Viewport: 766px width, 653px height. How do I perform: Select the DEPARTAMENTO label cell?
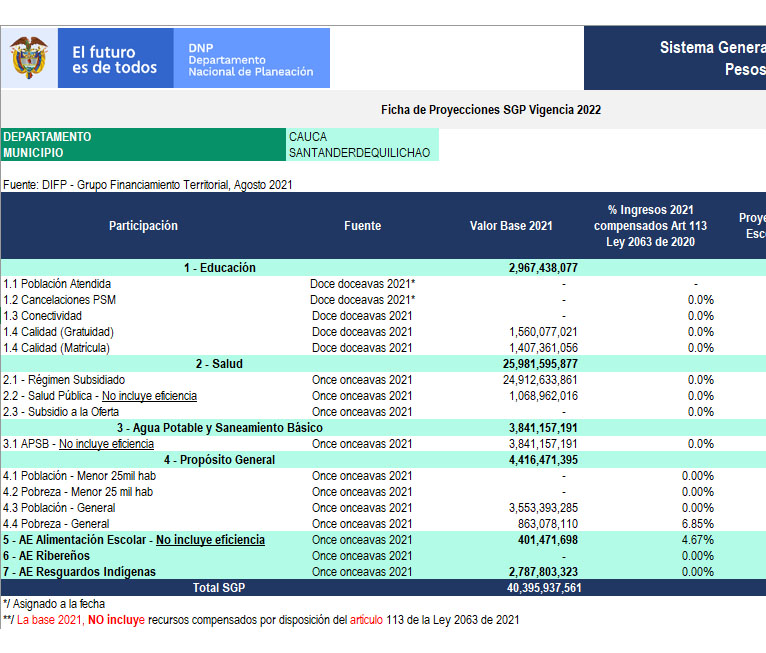tap(143, 136)
